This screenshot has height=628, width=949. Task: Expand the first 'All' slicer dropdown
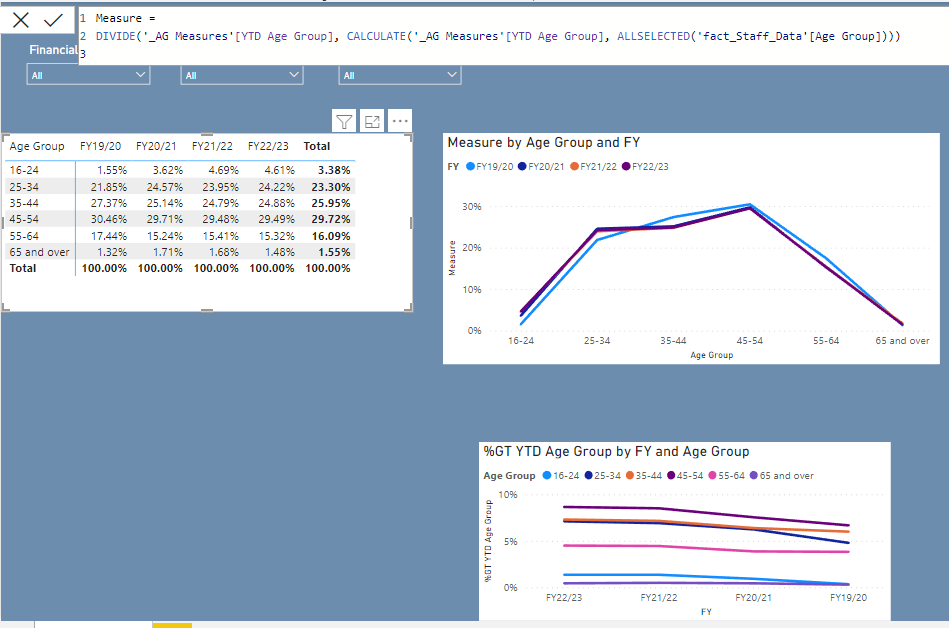click(139, 75)
